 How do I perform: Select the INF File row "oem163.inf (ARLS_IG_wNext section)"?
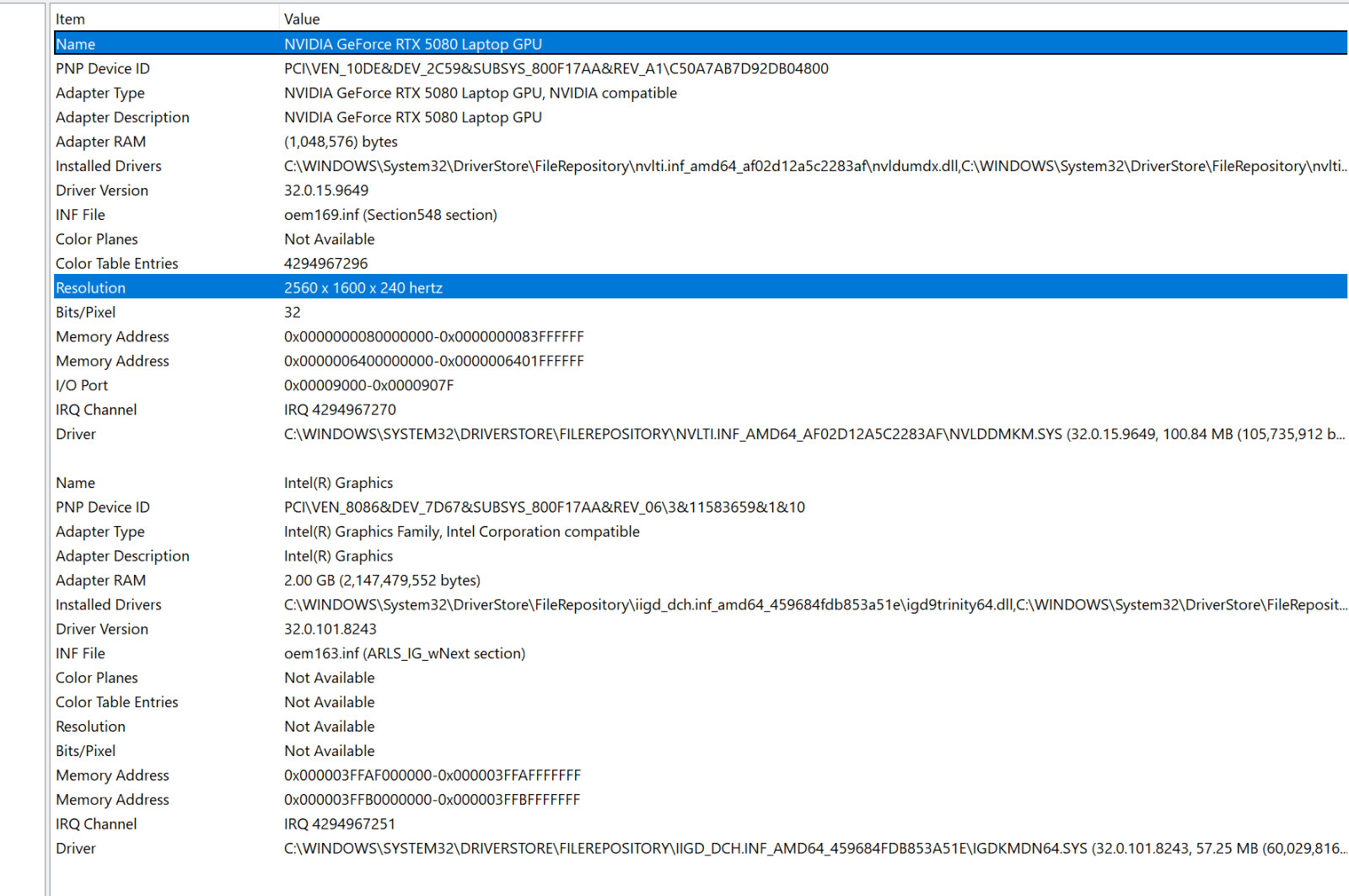click(x=701, y=653)
